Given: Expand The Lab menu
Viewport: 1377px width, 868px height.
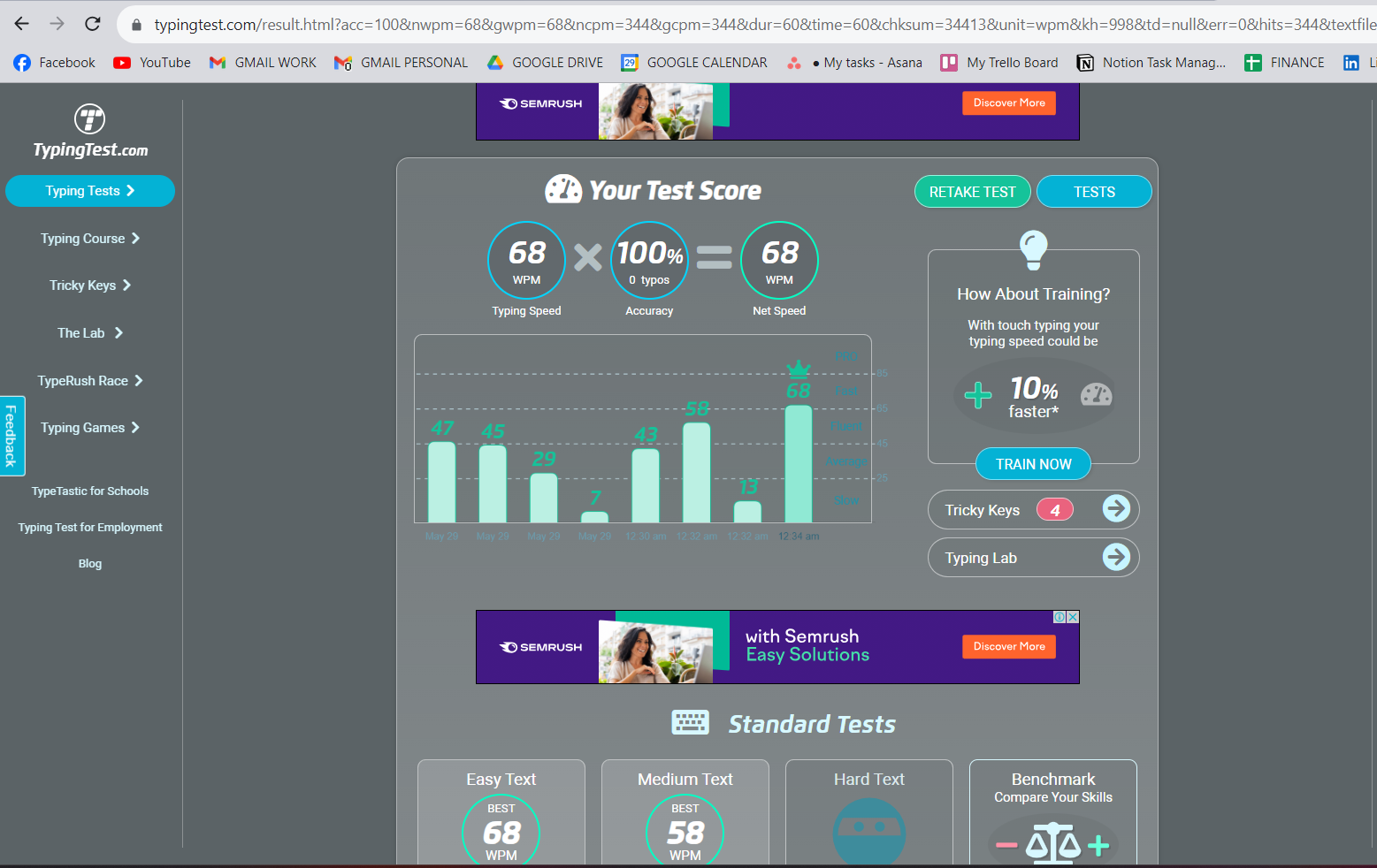Looking at the screenshot, I should (90, 333).
